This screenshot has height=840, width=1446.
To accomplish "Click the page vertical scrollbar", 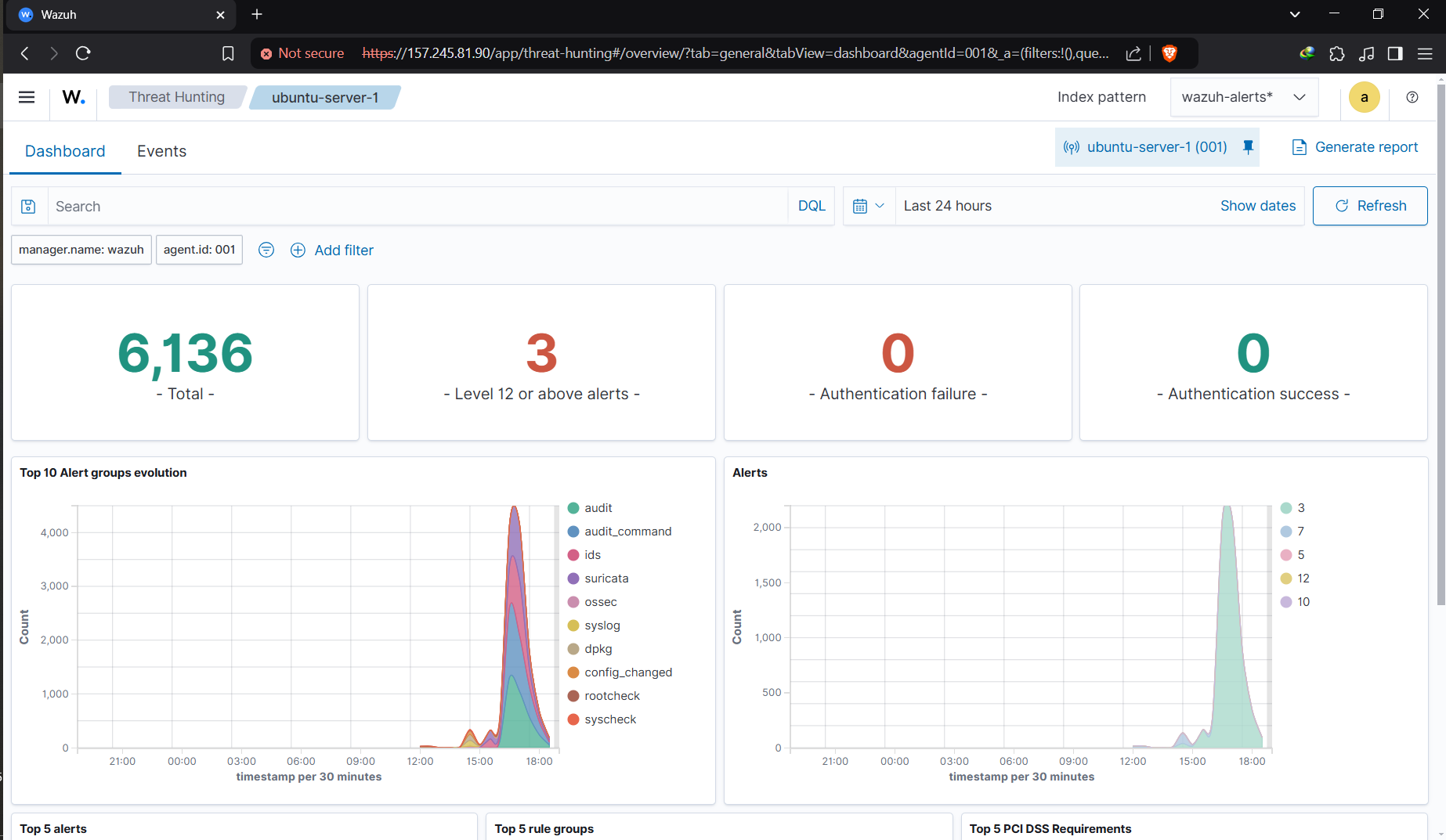I will 1441,344.
